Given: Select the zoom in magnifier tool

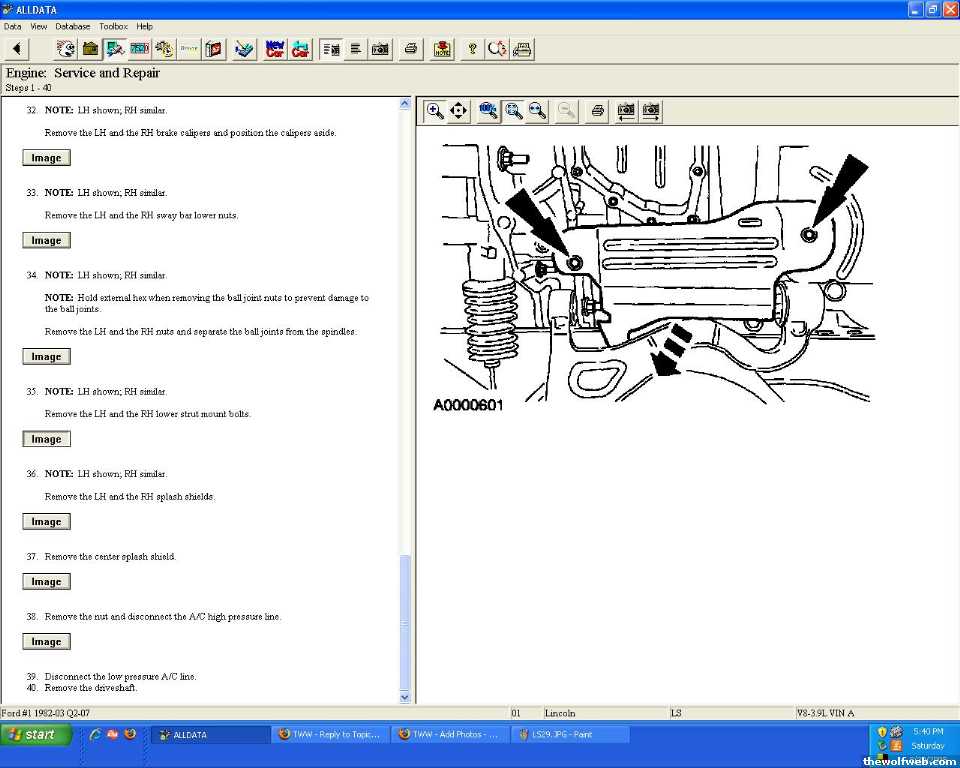Looking at the screenshot, I should [x=435, y=111].
